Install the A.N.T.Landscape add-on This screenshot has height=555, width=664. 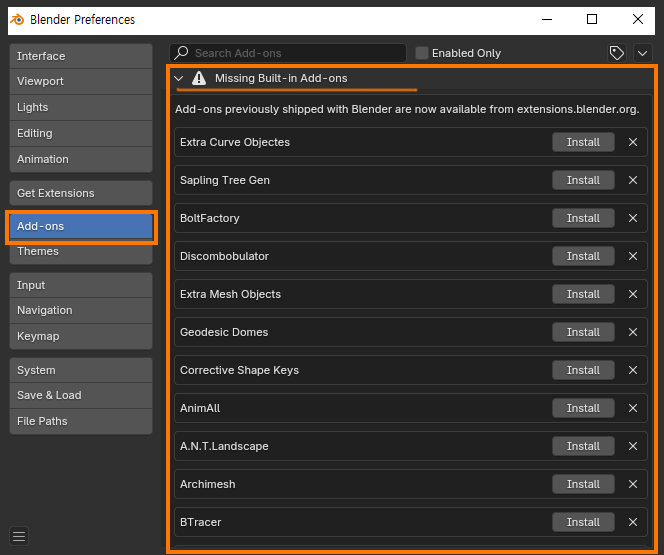[583, 446]
